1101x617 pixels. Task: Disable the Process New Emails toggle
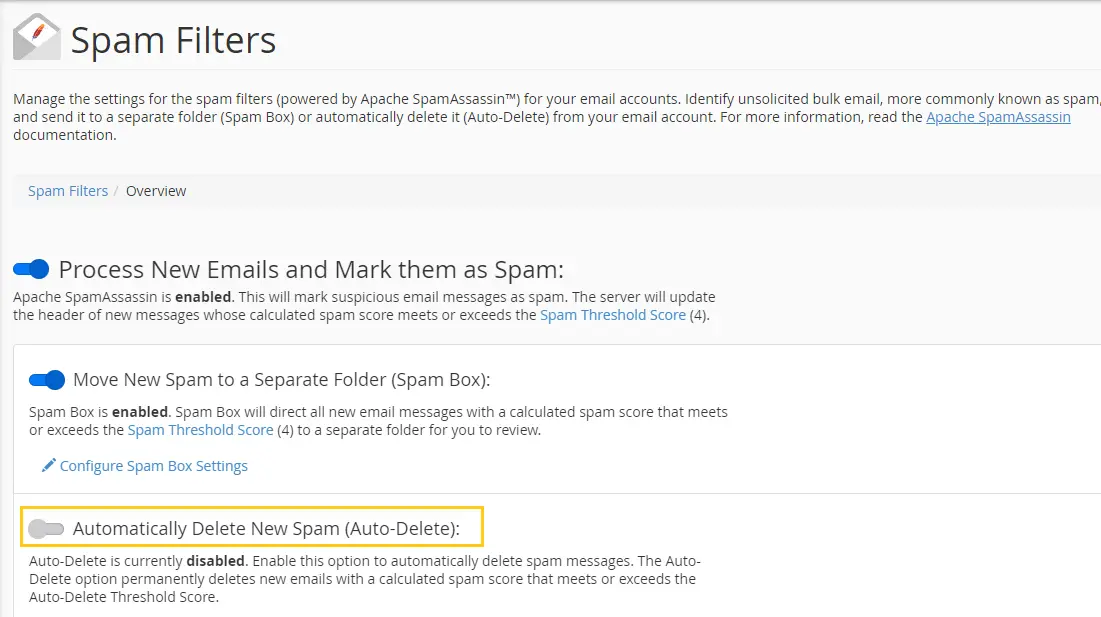click(x=31, y=269)
